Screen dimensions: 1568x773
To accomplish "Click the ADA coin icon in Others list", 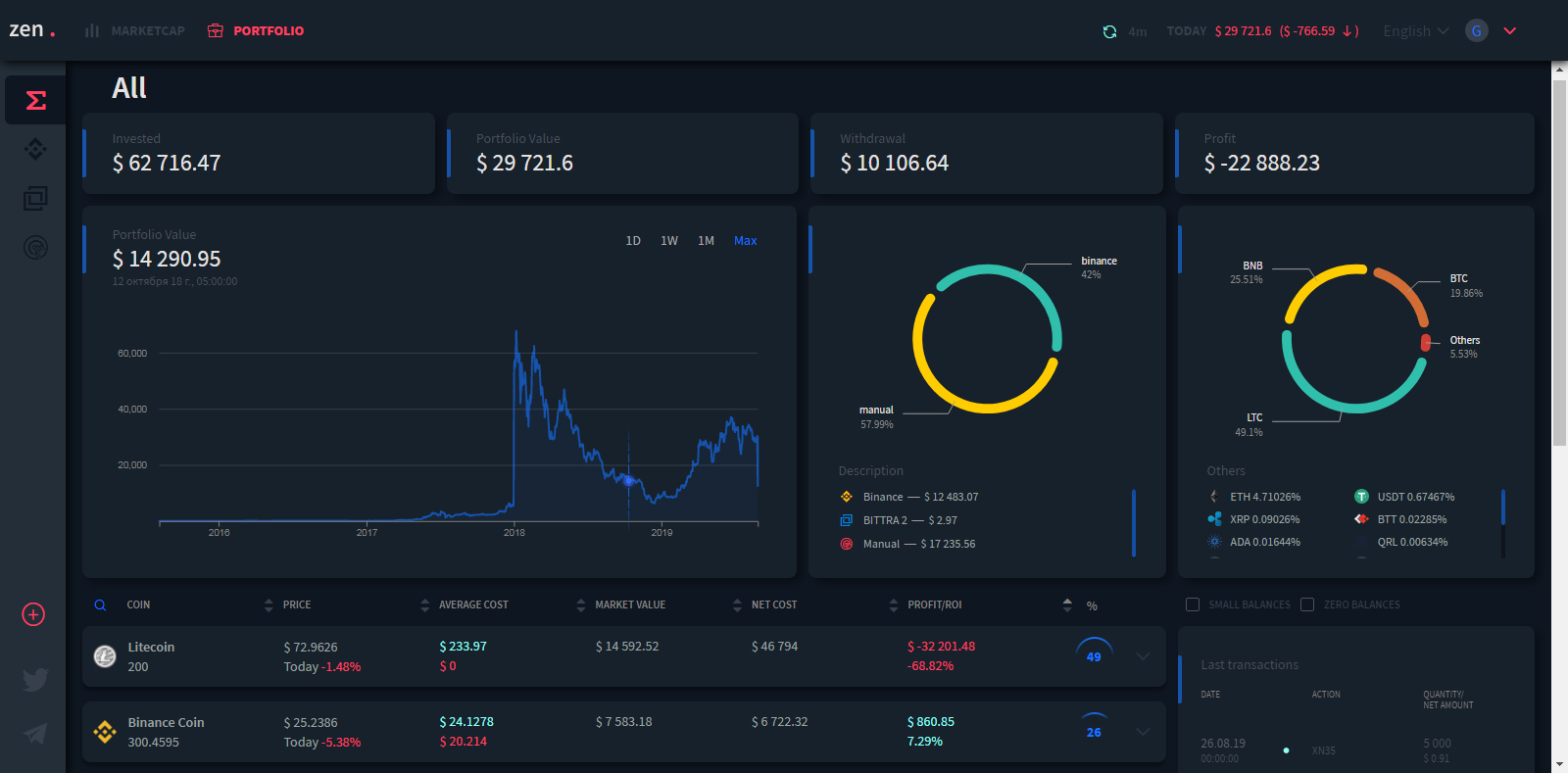I will [1214, 542].
